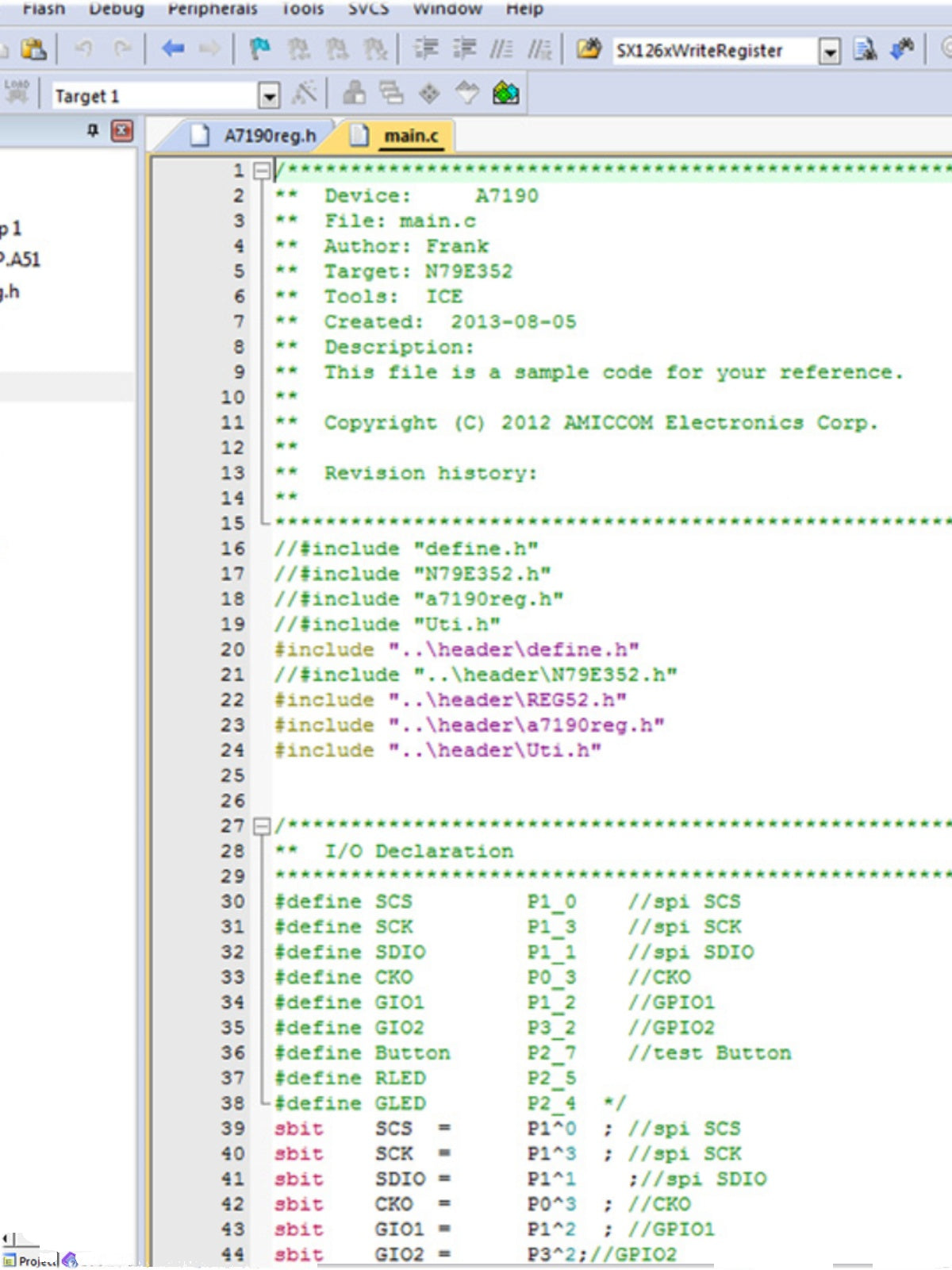The width and height of the screenshot is (952, 1270).
Task: Open Target Options with the wand icon
Action: (x=305, y=94)
